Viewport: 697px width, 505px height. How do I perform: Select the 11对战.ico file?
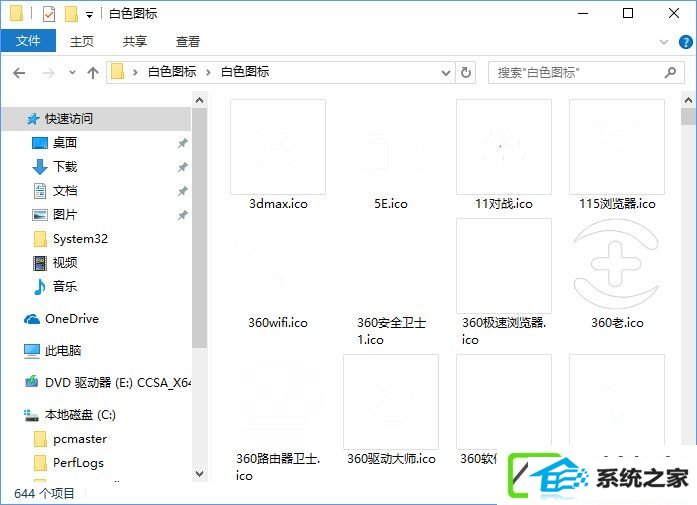click(504, 155)
